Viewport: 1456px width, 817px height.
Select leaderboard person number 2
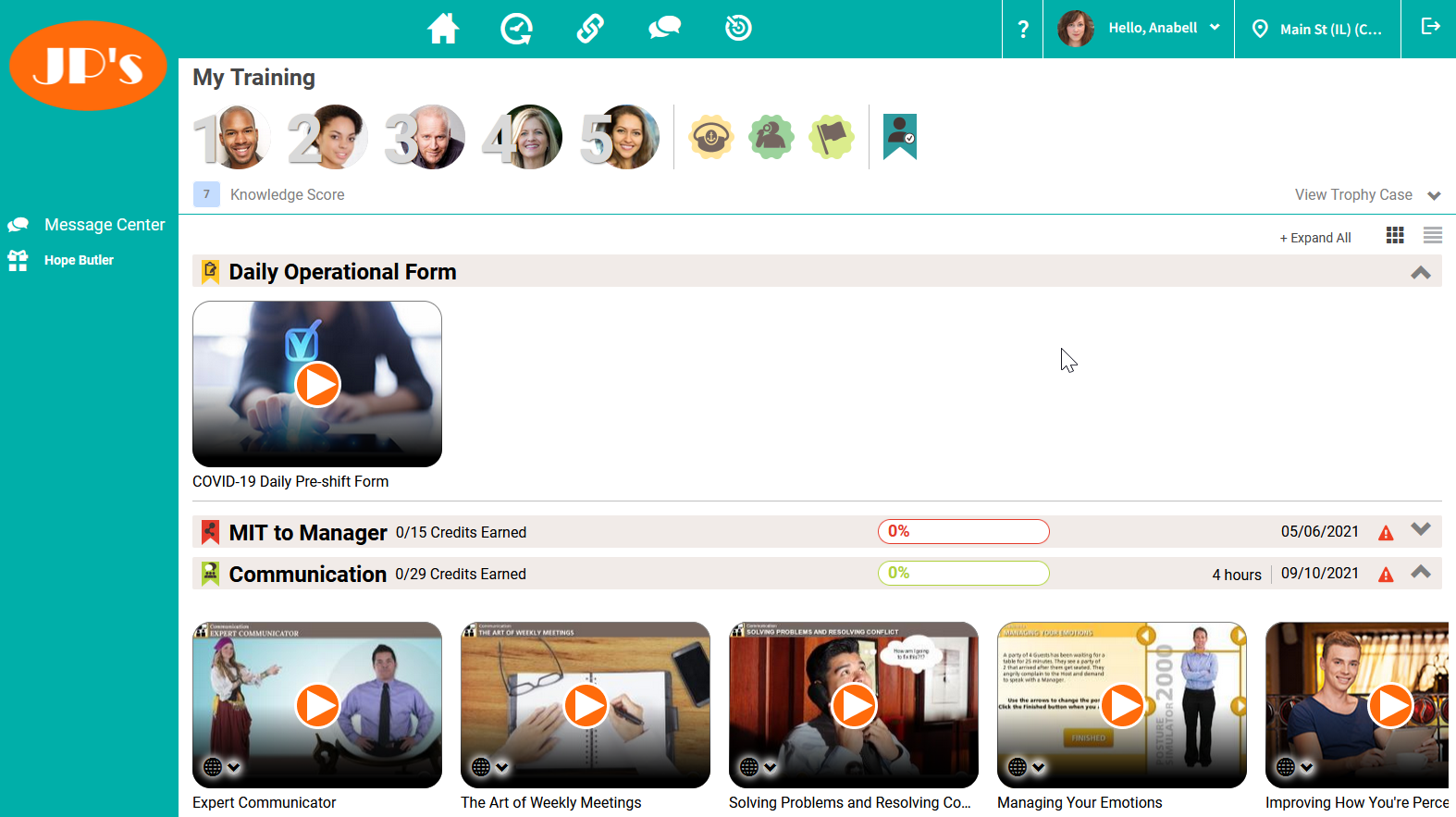pos(328,137)
